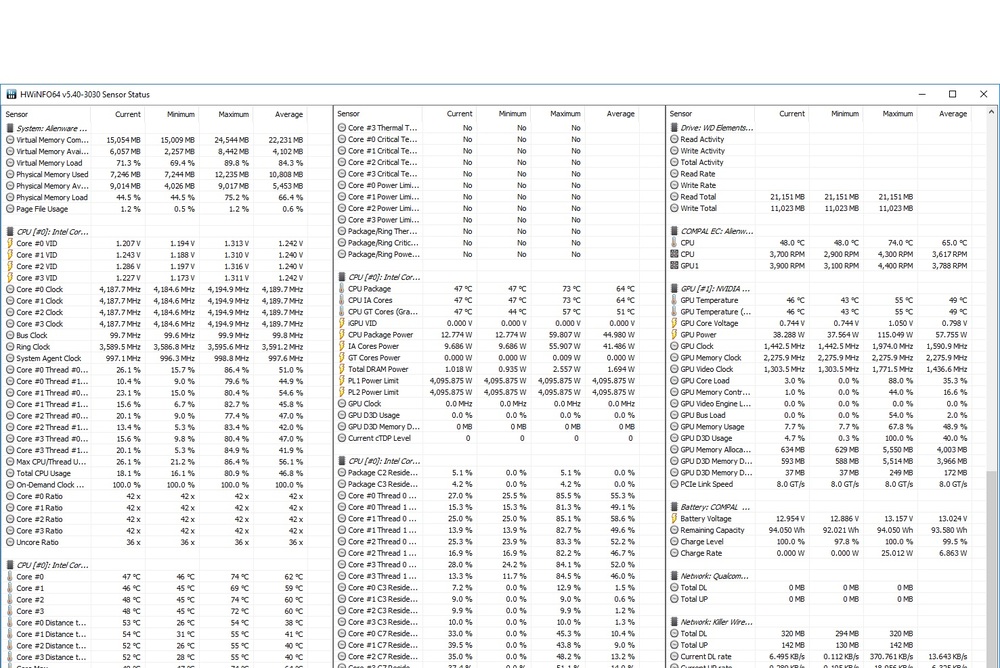
Task: Select the Drive: WD Elements group header
Action: tap(716, 128)
